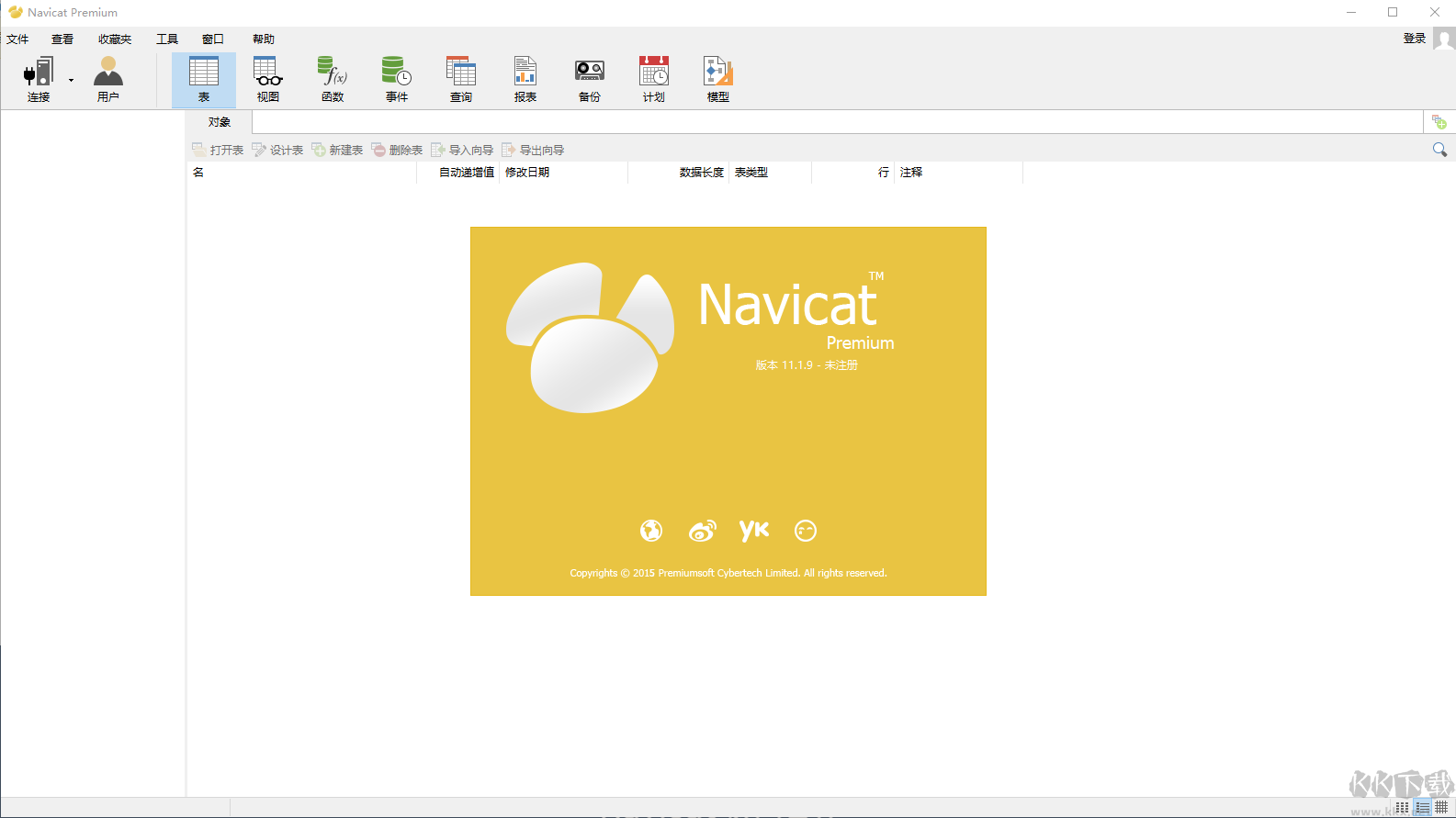This screenshot has height=818, width=1456.
Task: Click the user avatar icon beside 登录
Action: coord(1444,39)
